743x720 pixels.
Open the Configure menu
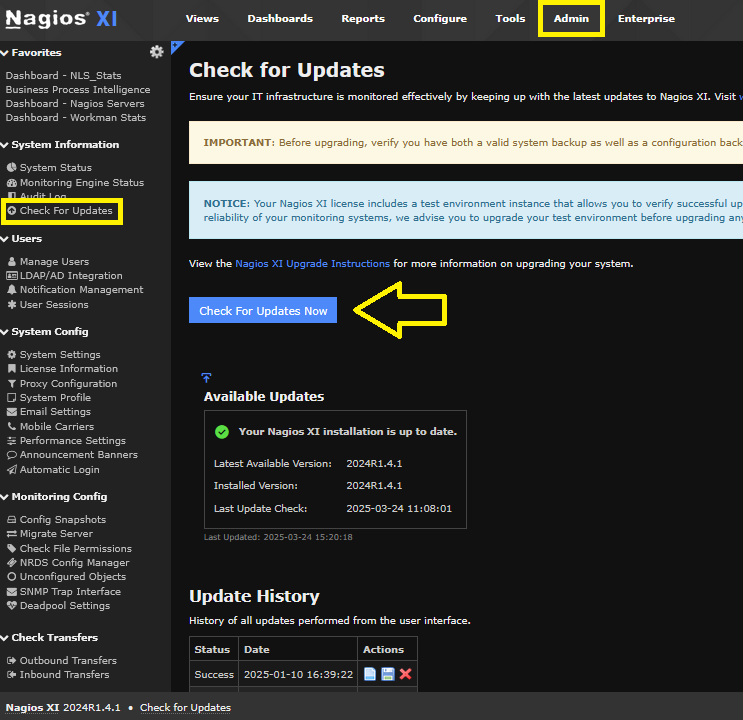(440, 18)
